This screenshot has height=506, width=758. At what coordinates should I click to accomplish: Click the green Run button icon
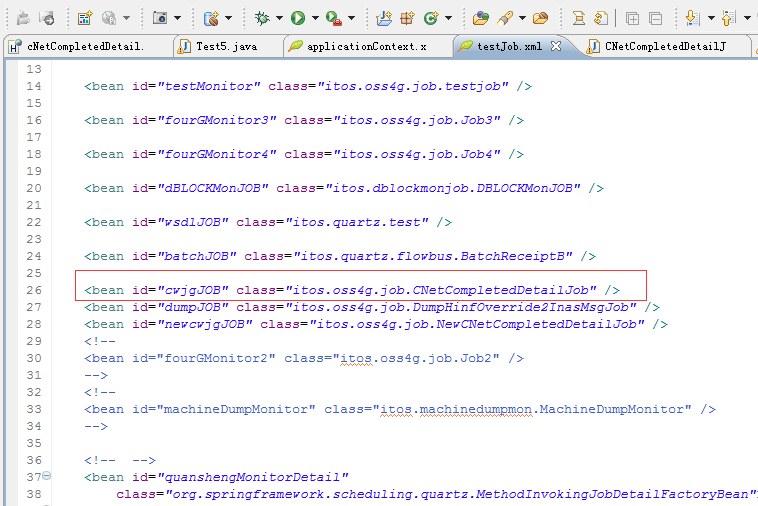[297, 18]
